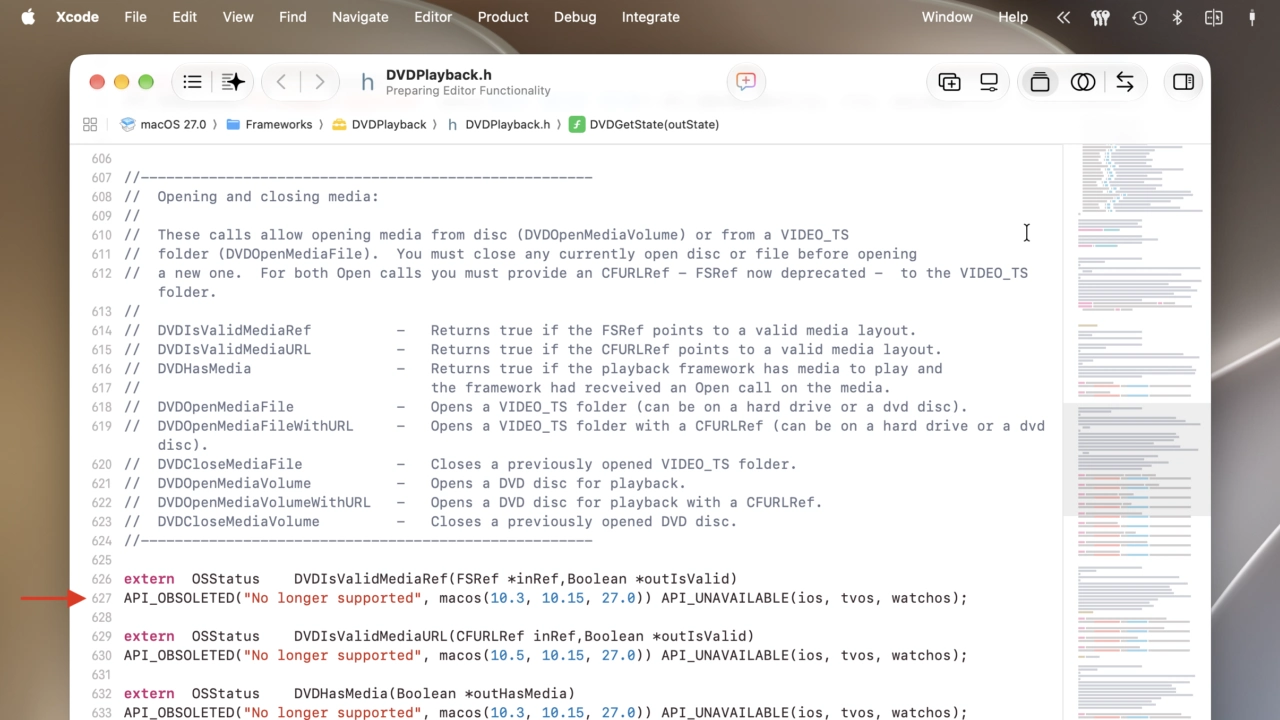Open the Apple menu

click(x=28, y=17)
